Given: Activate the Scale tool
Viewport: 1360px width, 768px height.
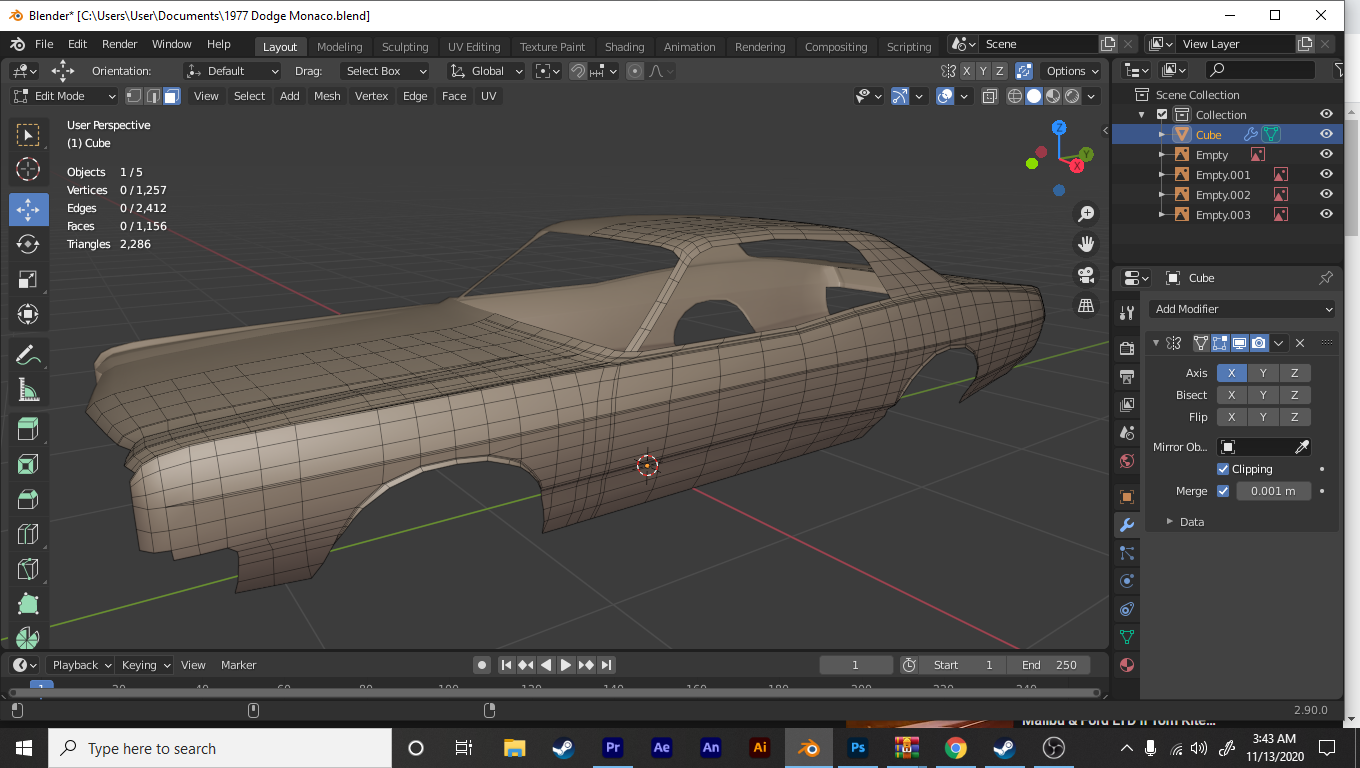Looking at the screenshot, I should [x=28, y=279].
